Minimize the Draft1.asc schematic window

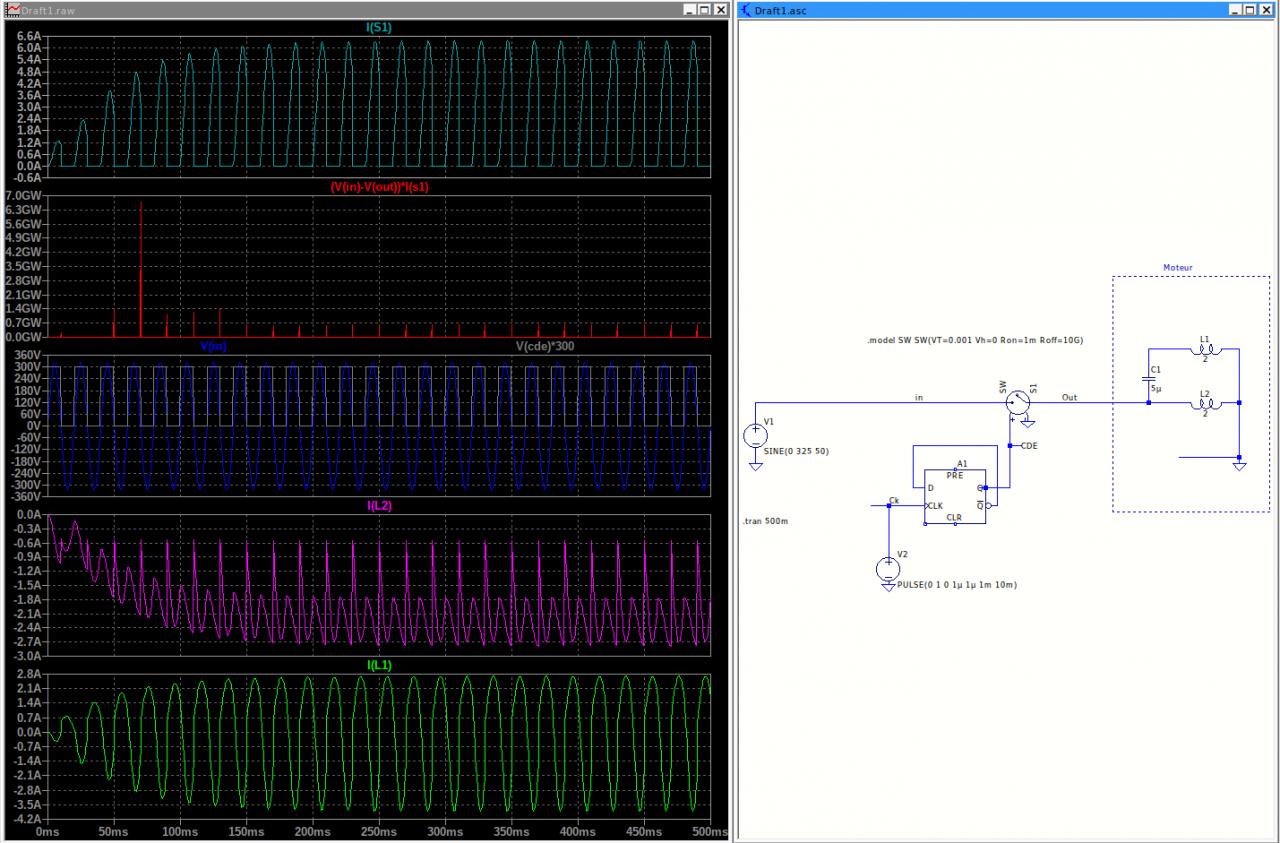[x=1237, y=9]
